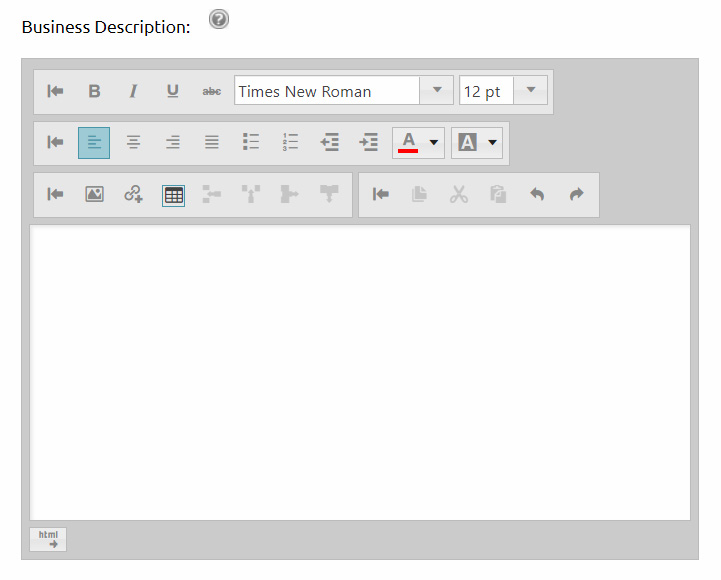Insert a bulleted list
721x580 pixels.
click(x=251, y=143)
